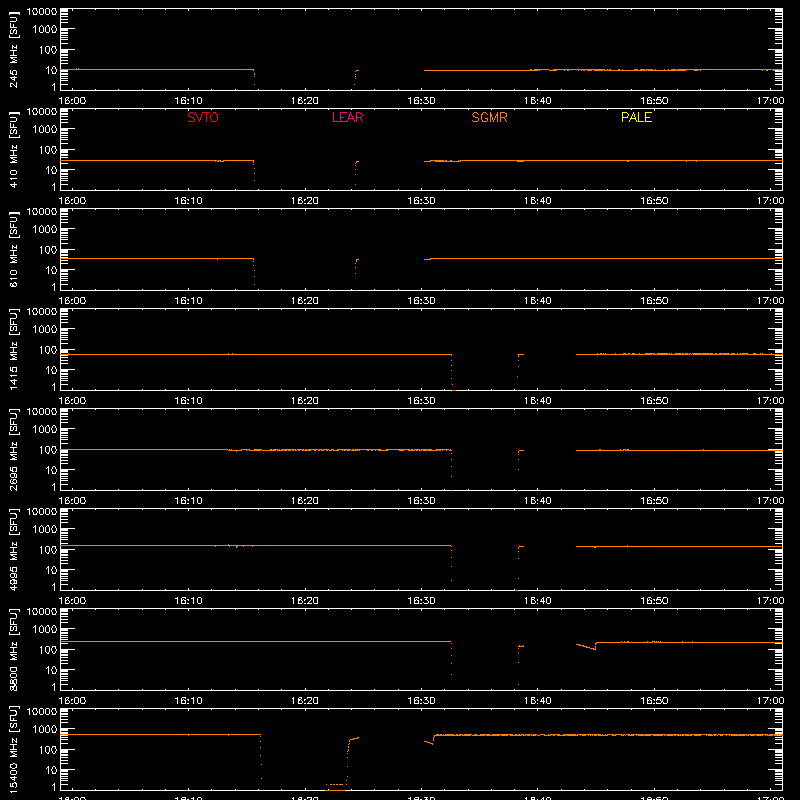800x800 pixels.
Task: Click 16:30 tick under the 8800 MHz plot
Action: pos(421,701)
